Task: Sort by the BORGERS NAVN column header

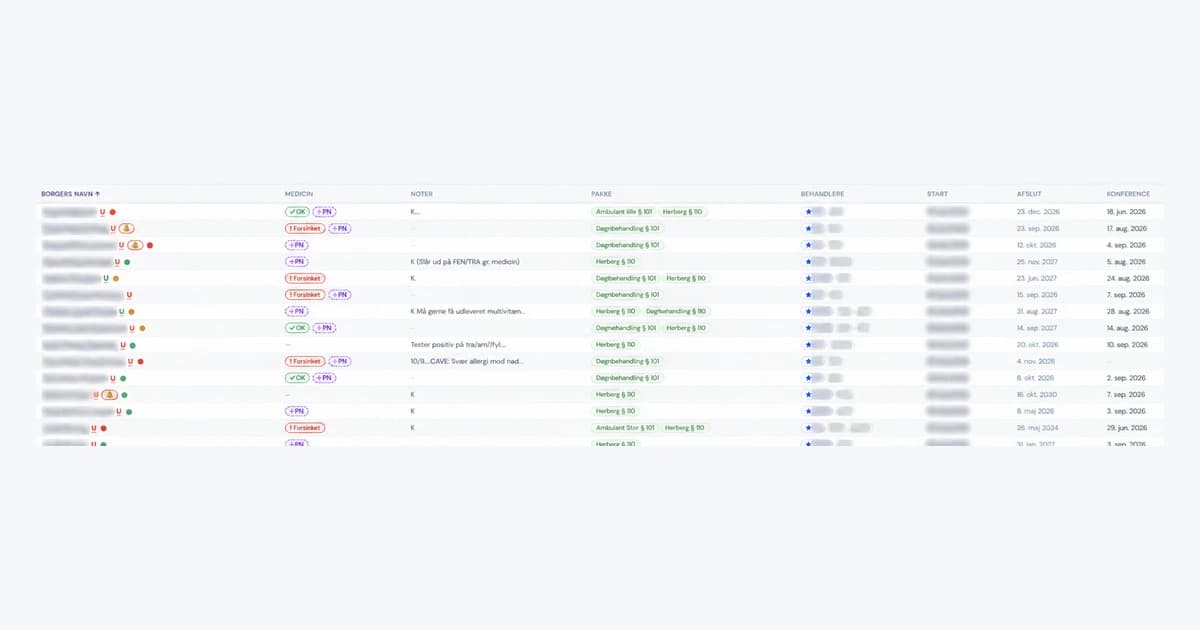Action: point(70,193)
